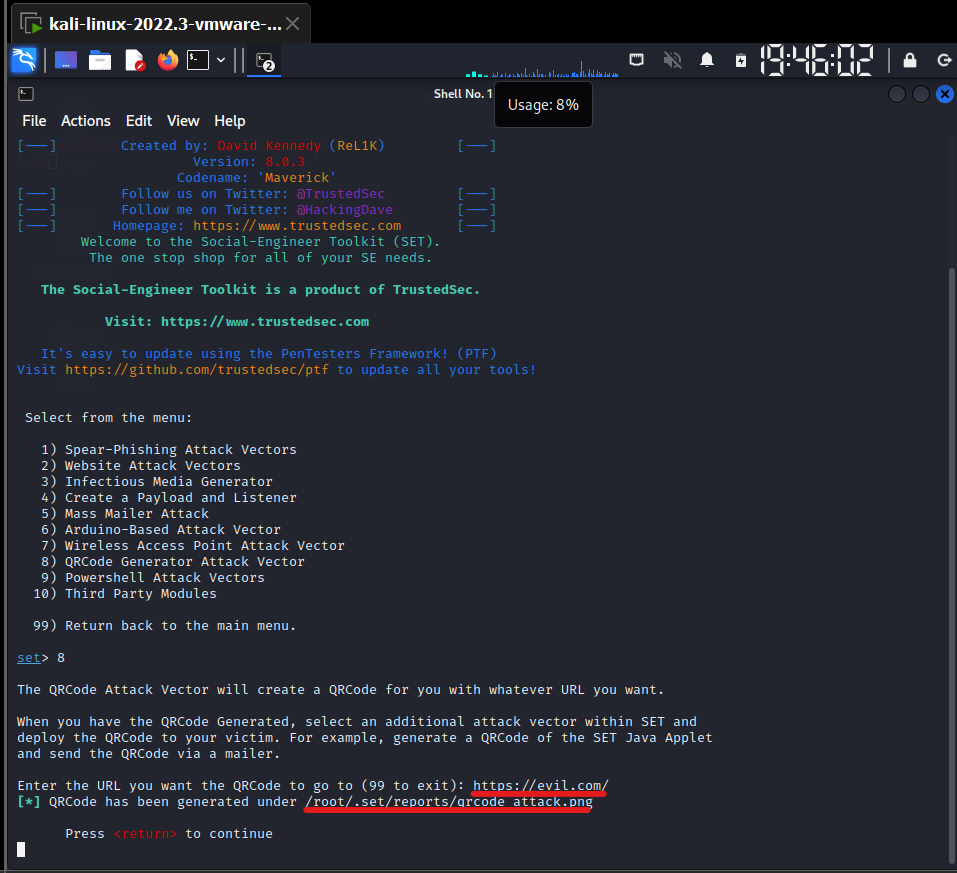Image resolution: width=957 pixels, height=873 pixels.
Task: Open the notifications bell icon
Action: (707, 60)
